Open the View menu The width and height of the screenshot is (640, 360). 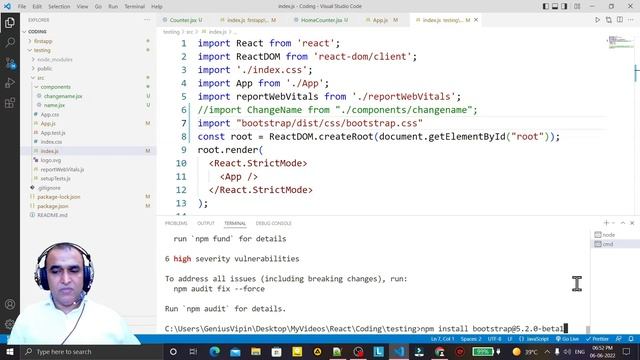(x=82, y=6)
